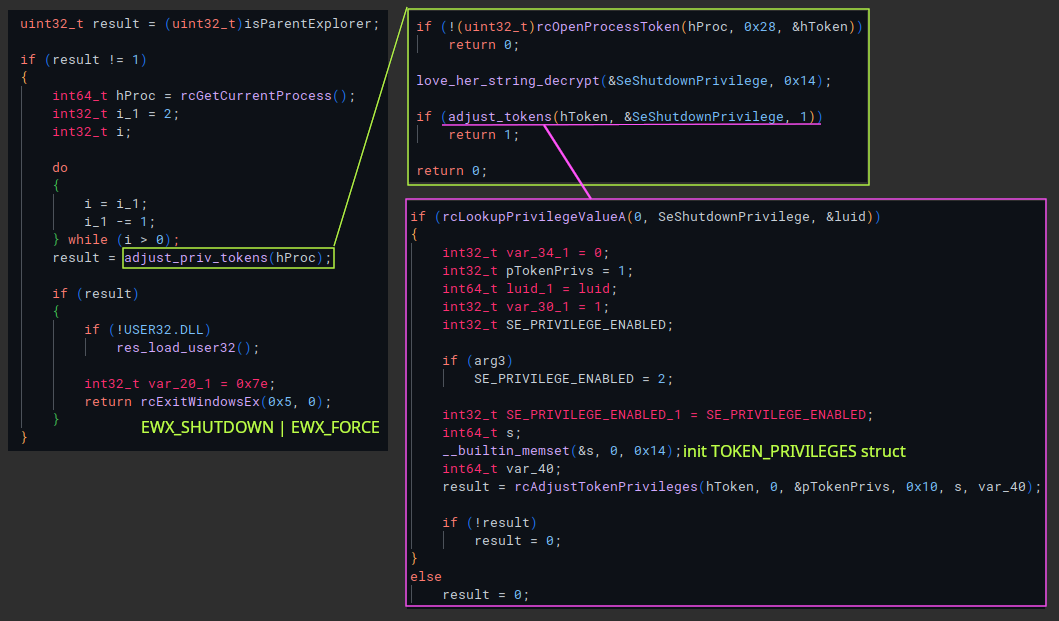Viewport: 1059px width, 621px height.
Task: Click the "SE_PRIVILEGE_ENABLED = 2;" assignment
Action: pos(573,378)
